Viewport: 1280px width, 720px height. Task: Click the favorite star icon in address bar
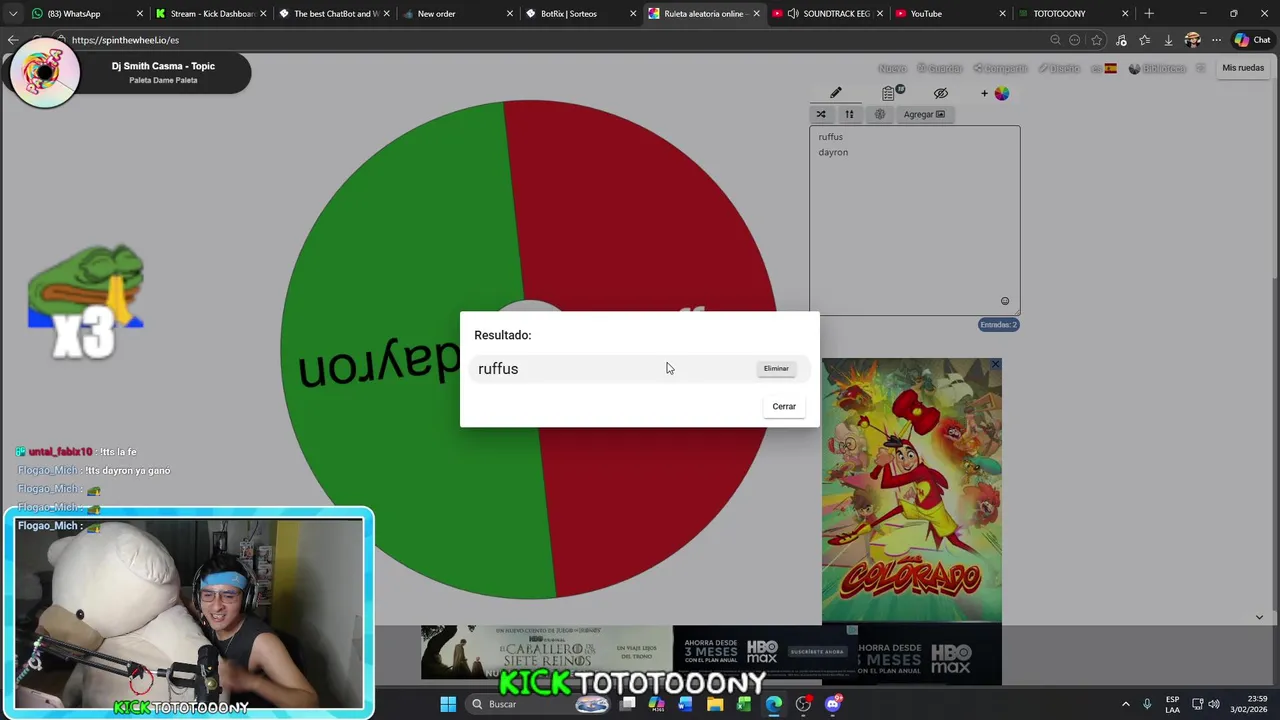(x=1097, y=40)
